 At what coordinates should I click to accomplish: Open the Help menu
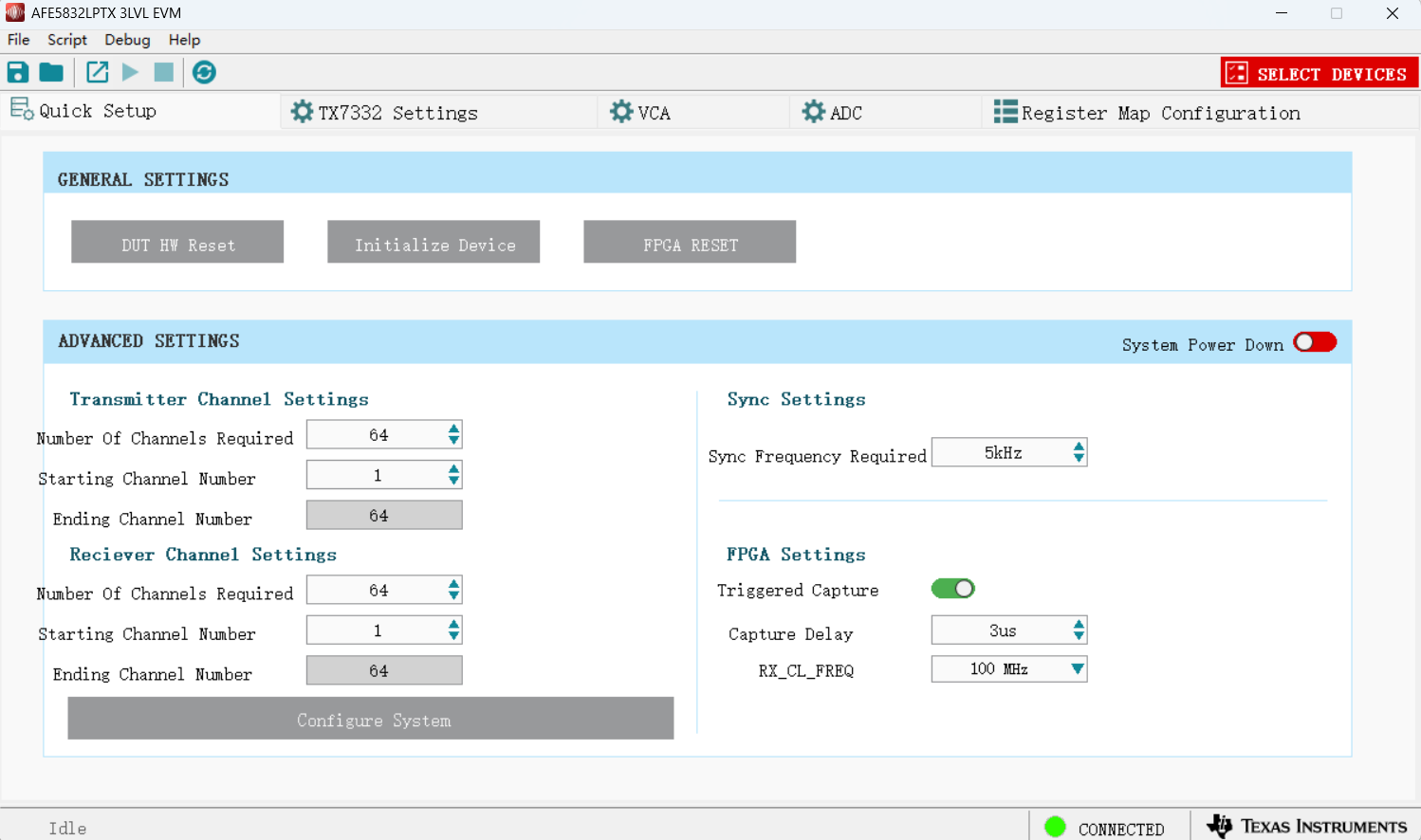click(x=184, y=40)
